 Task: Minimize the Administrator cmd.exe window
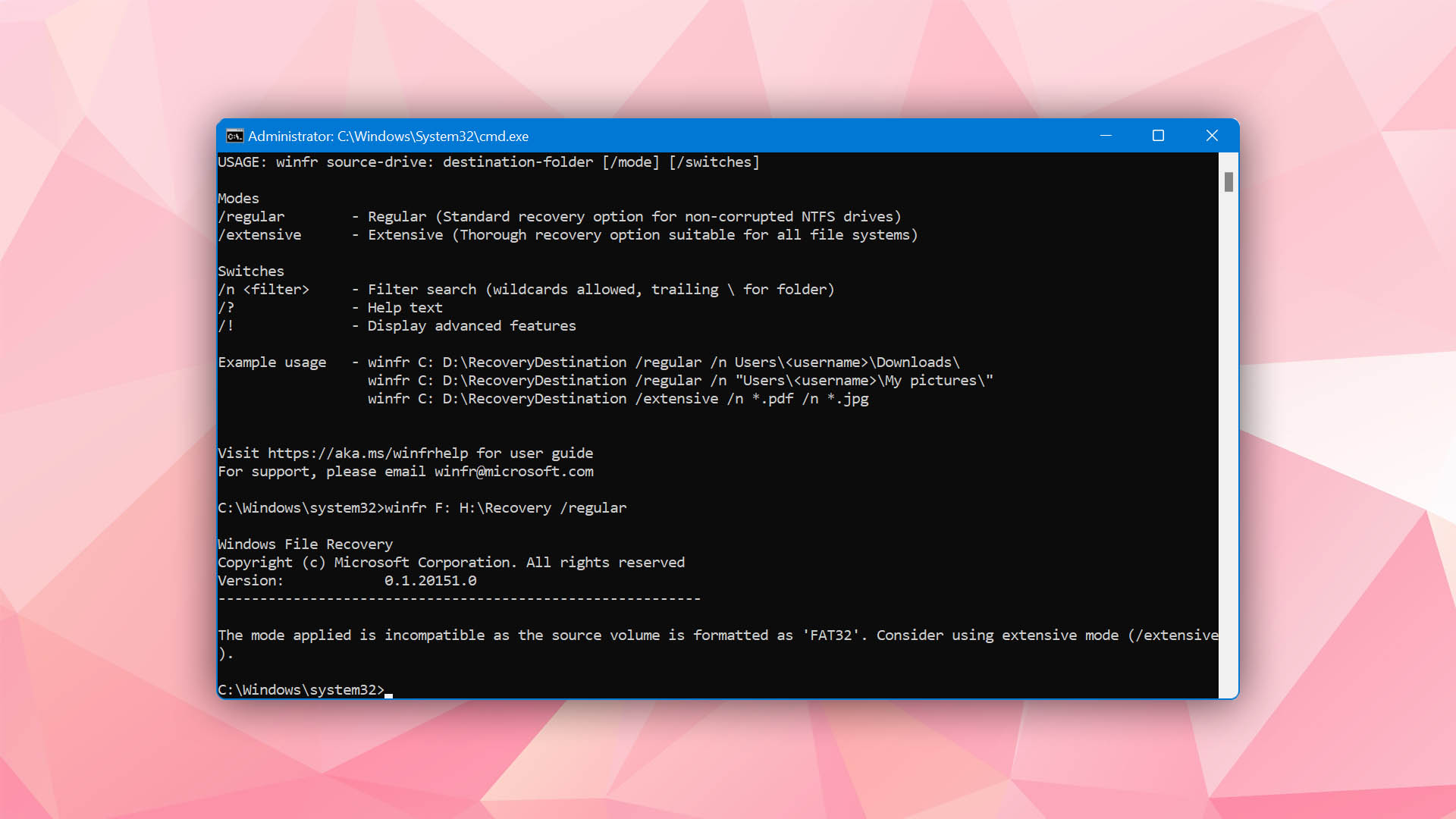pos(1106,136)
